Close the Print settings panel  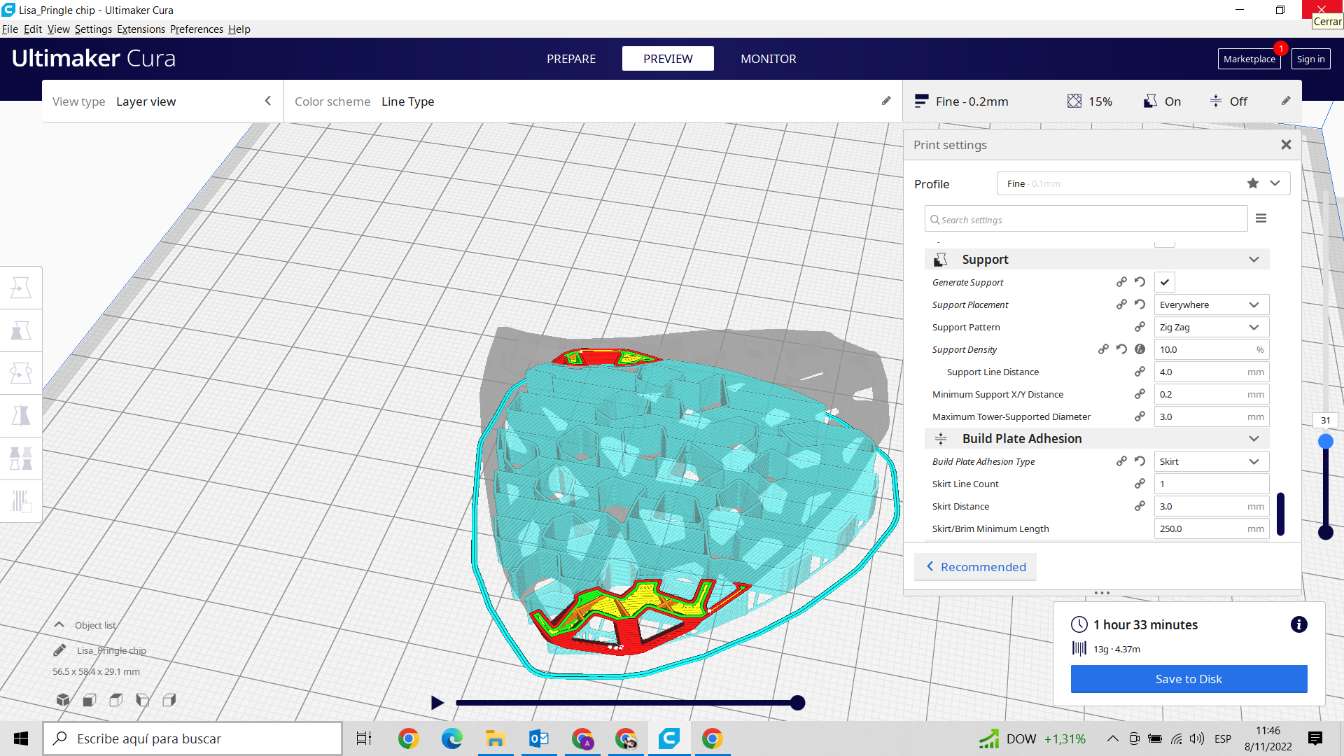1286,145
